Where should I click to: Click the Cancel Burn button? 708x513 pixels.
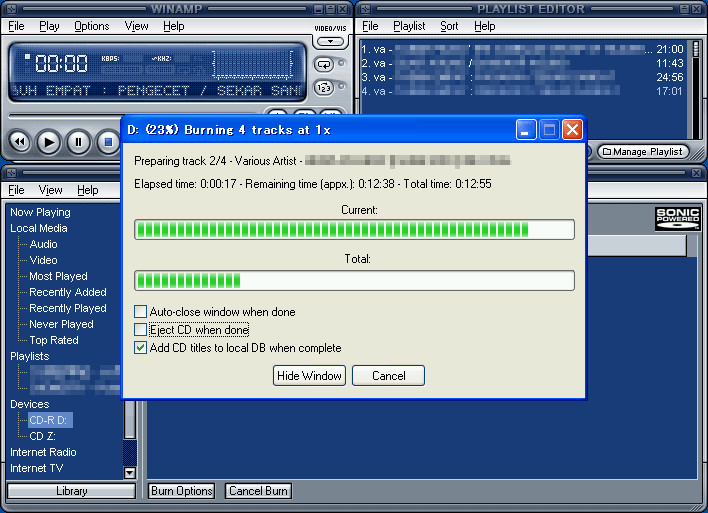tap(258, 491)
